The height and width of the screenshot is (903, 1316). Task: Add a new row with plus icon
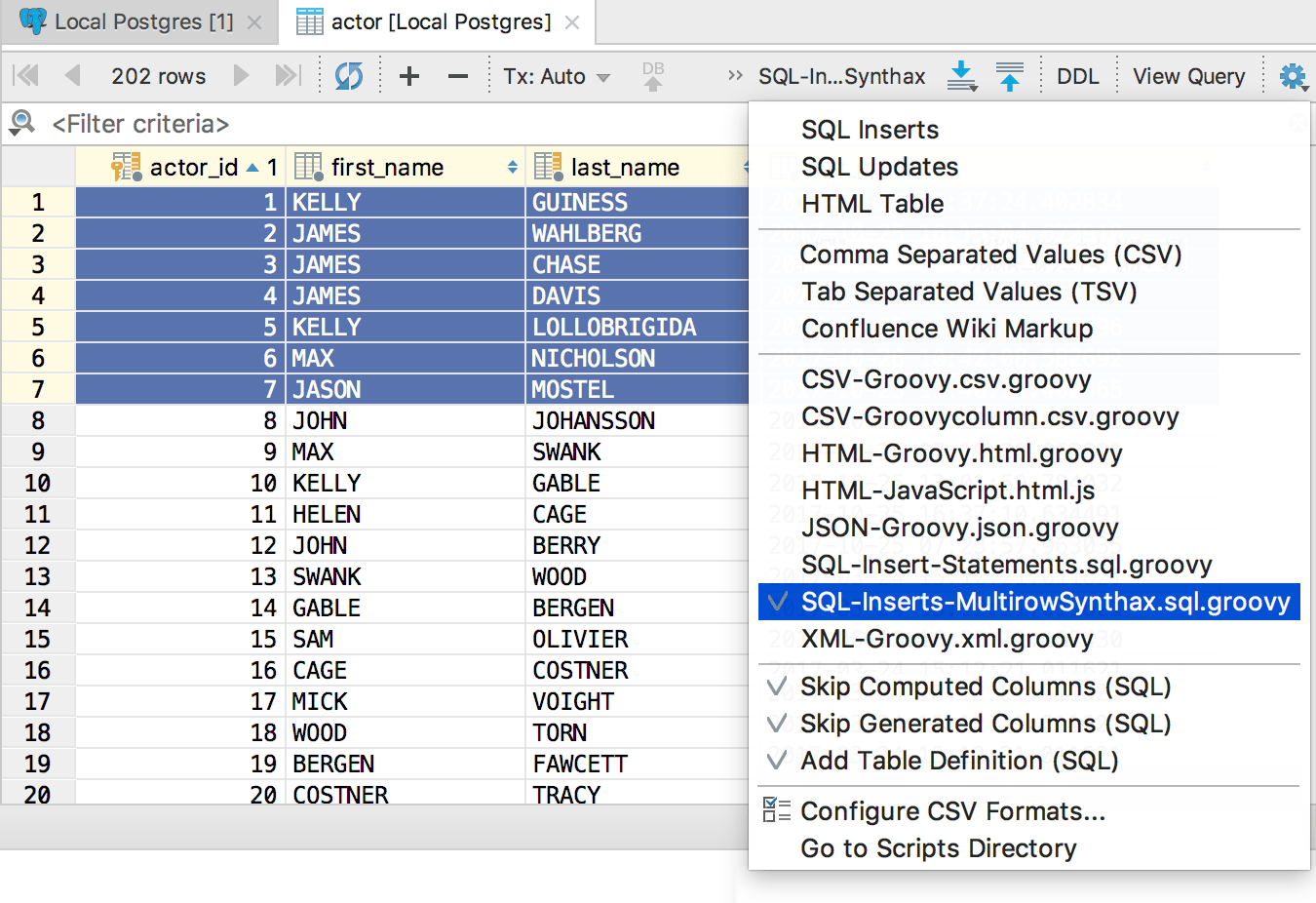point(409,75)
